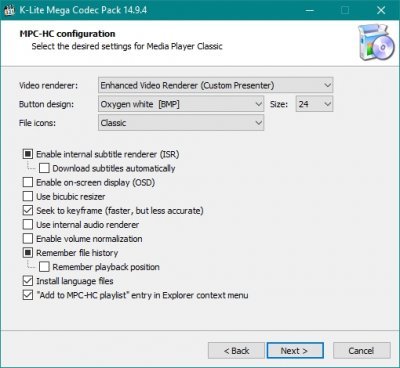400x368 pixels.
Task: Go to the previous step with Back
Action: (x=236, y=351)
